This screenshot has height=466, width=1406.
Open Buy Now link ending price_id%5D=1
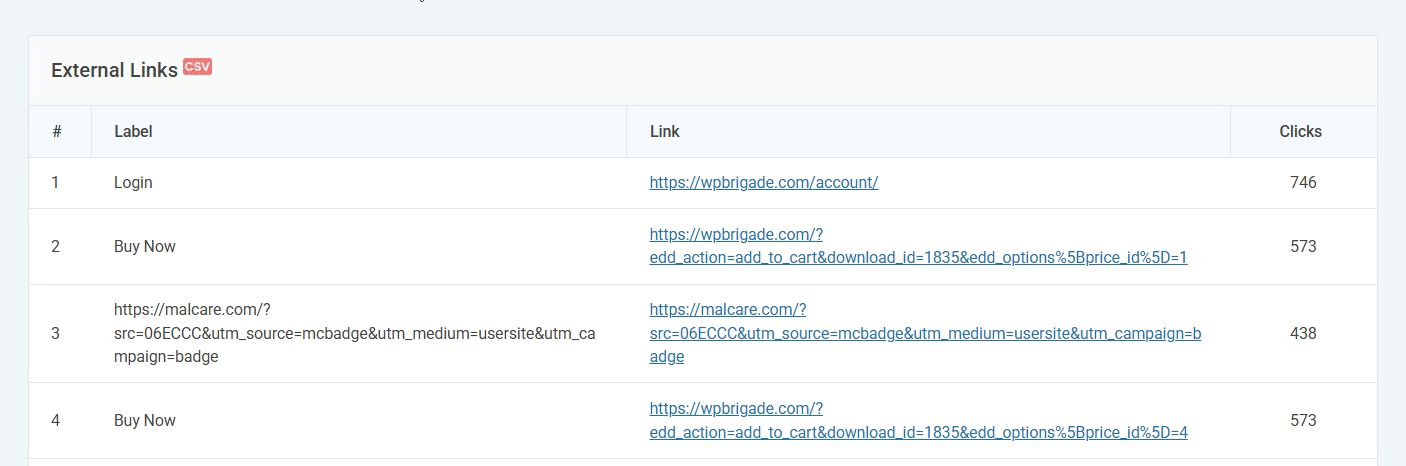(918, 246)
